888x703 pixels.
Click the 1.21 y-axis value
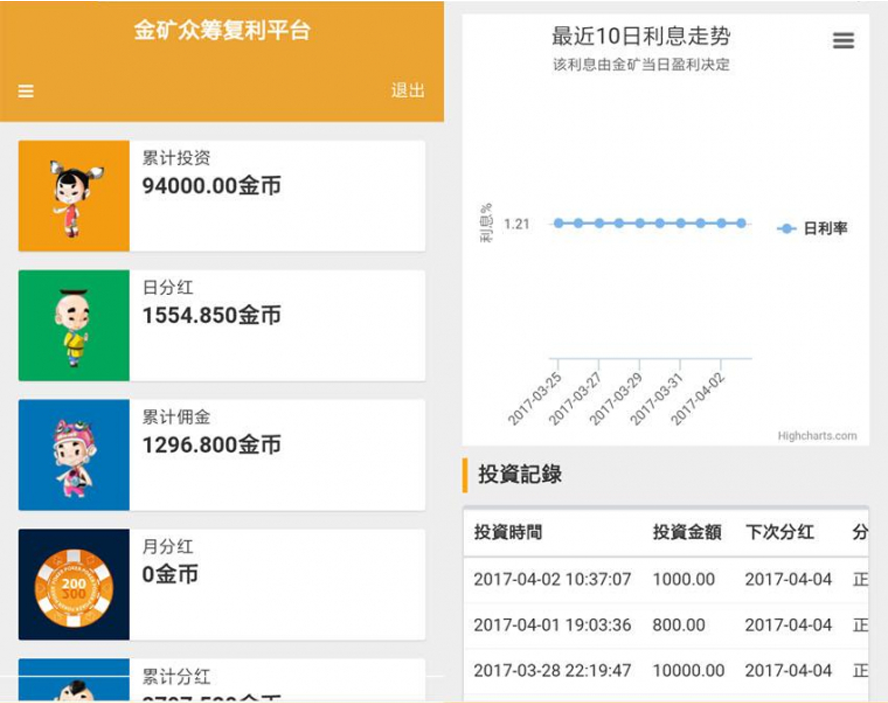pos(516,224)
